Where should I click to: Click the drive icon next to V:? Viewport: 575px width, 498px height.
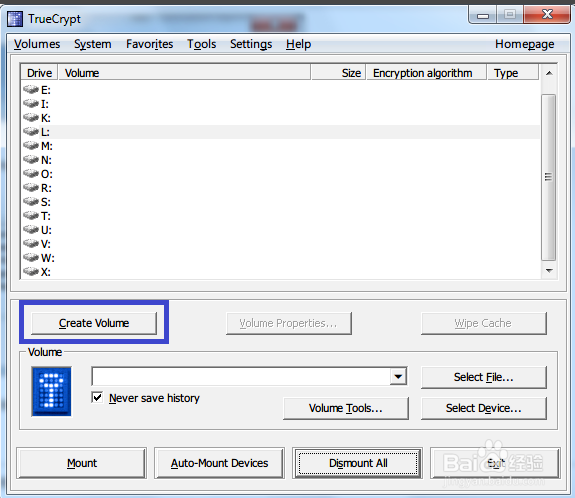pos(31,243)
